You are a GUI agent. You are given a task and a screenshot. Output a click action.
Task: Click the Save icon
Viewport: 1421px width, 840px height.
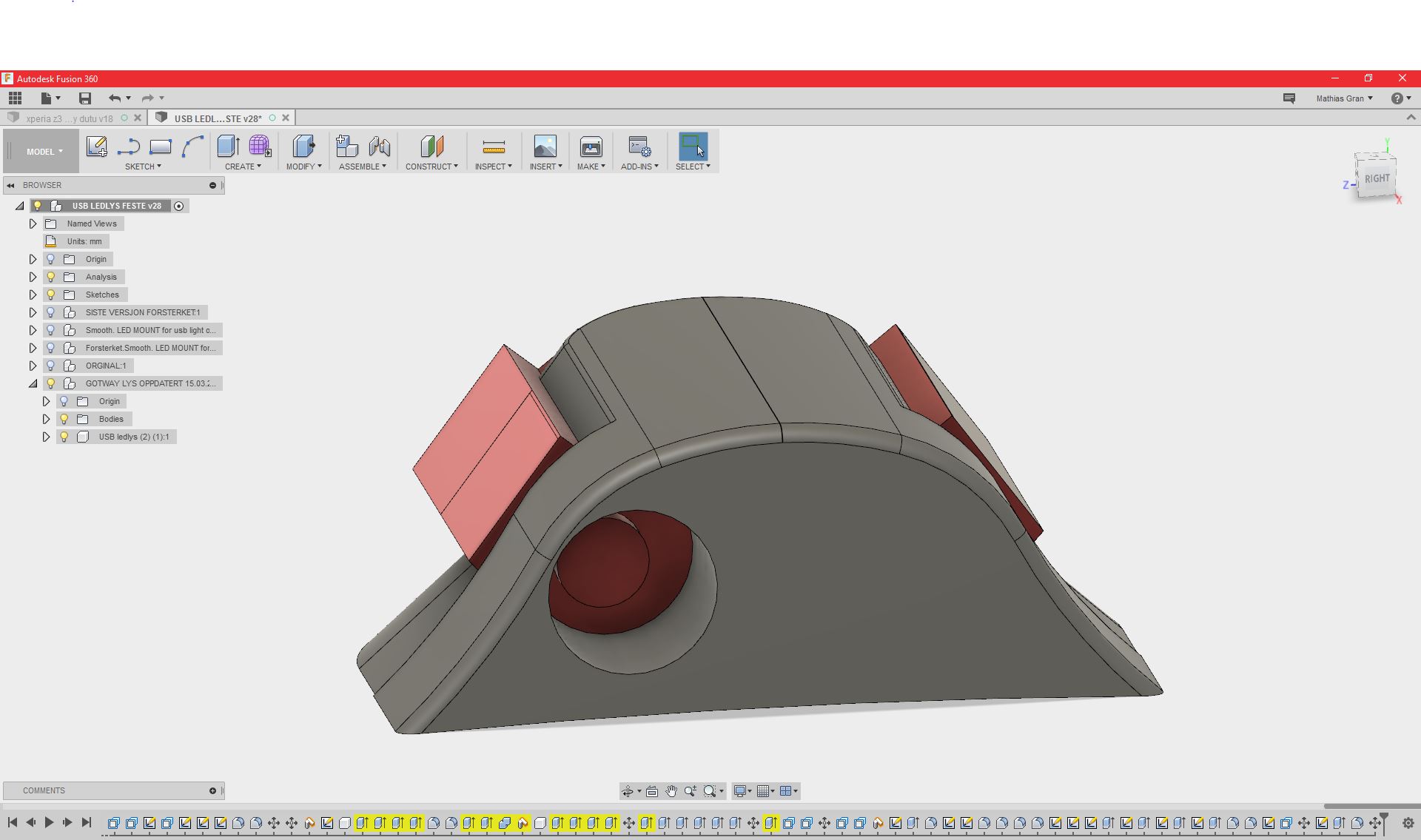(x=85, y=98)
